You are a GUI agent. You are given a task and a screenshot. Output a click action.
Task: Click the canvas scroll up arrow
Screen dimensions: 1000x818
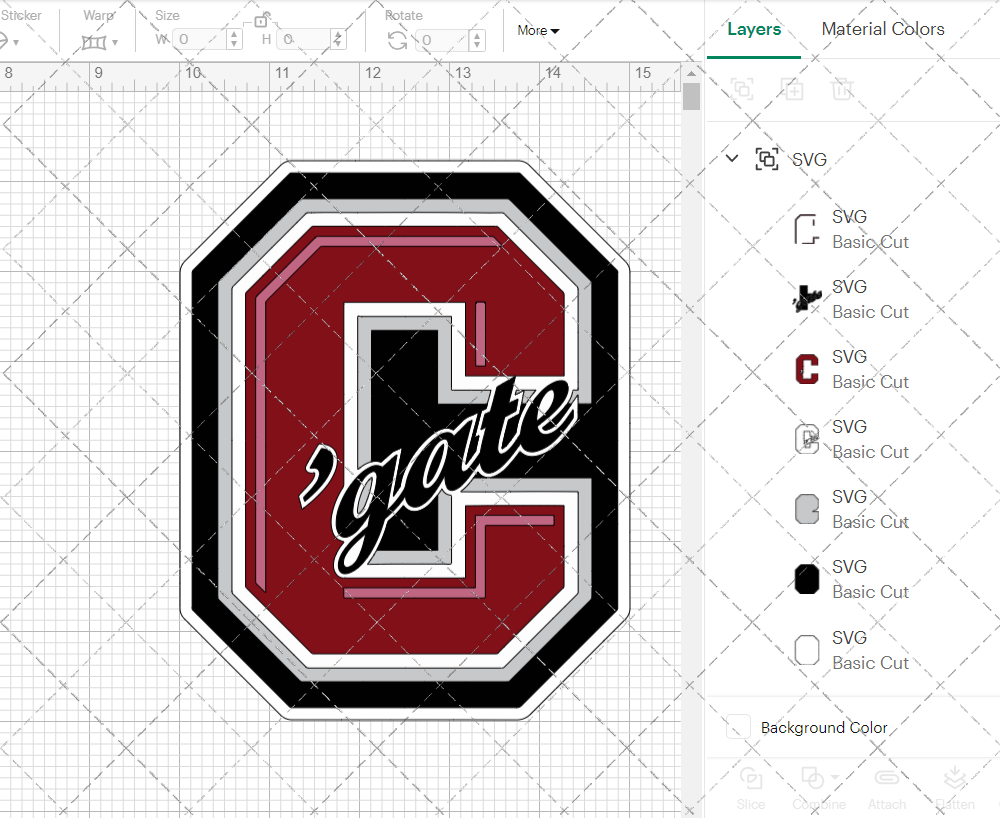point(691,73)
